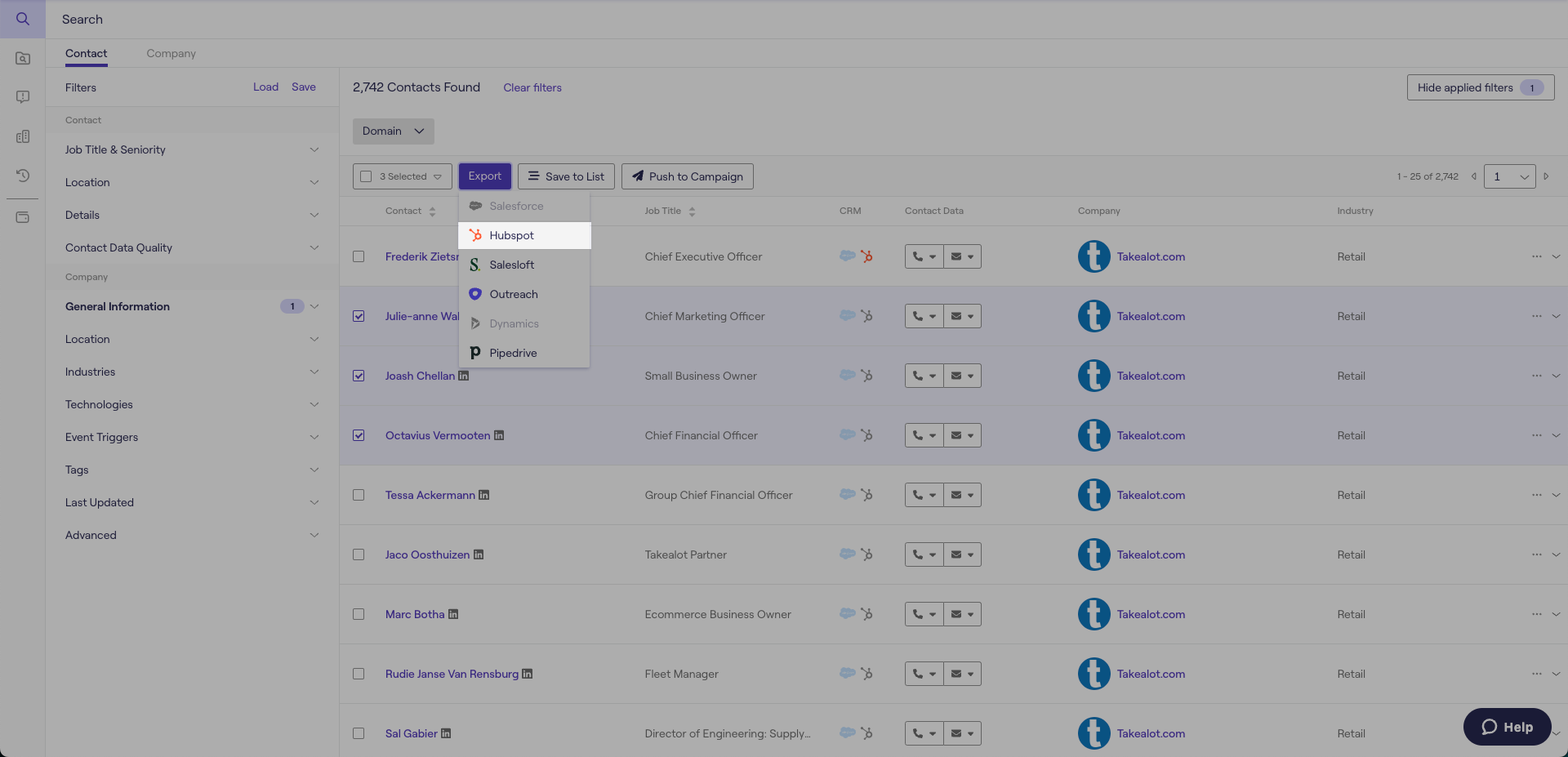Click the phone button in Octavius Vermooten's row
The width and height of the screenshot is (1568, 757).
click(x=924, y=435)
